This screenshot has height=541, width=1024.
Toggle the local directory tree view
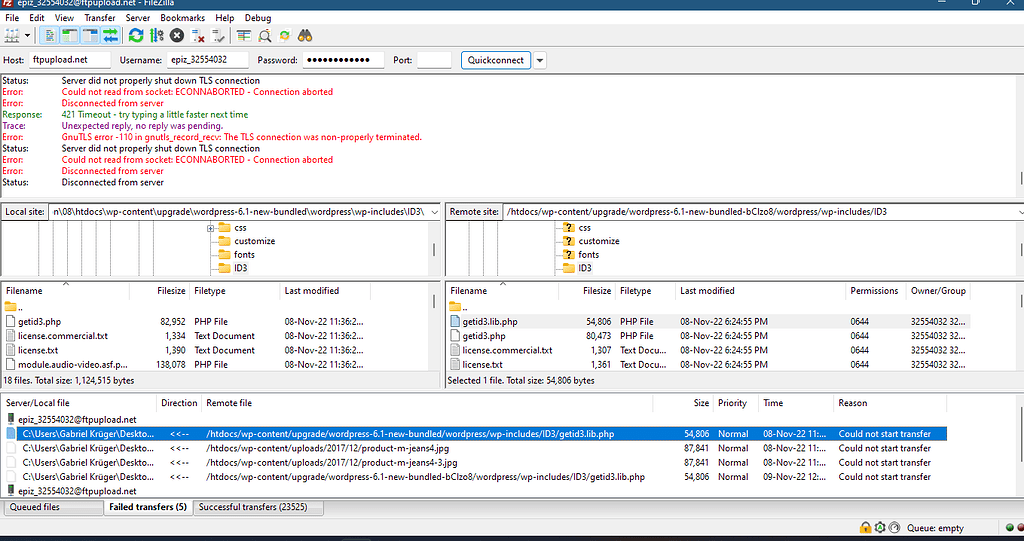pyautogui.click(x=70, y=36)
